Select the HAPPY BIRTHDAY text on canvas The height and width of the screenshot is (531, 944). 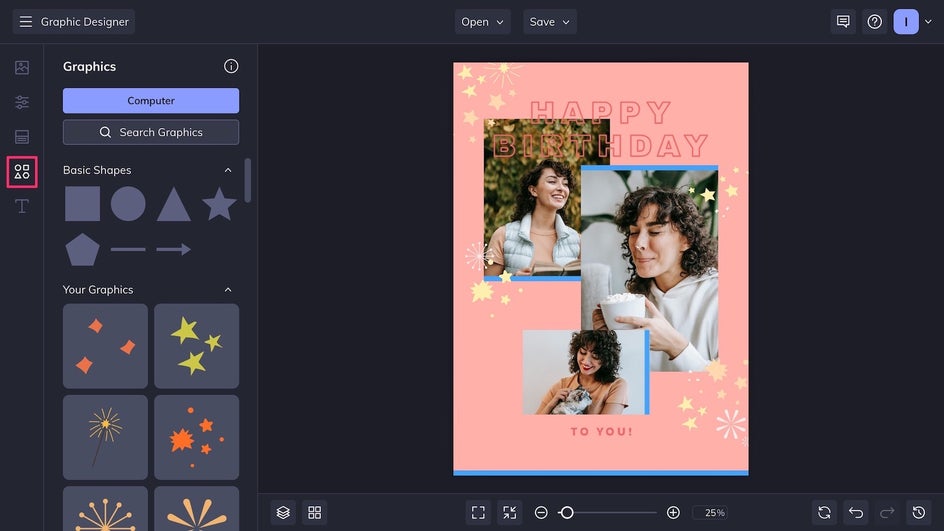coord(600,129)
